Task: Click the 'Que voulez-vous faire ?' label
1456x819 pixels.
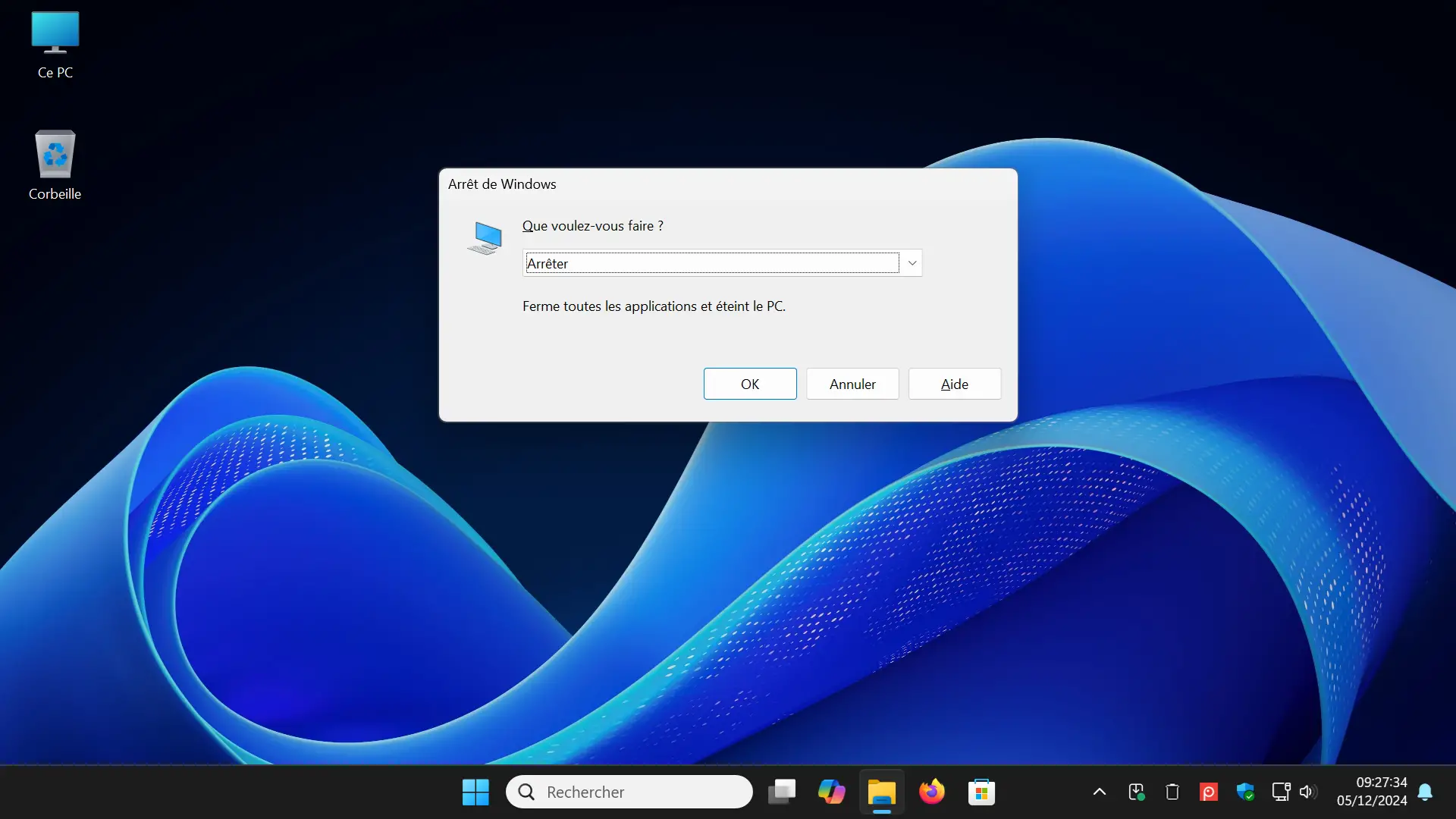Action: point(593,226)
